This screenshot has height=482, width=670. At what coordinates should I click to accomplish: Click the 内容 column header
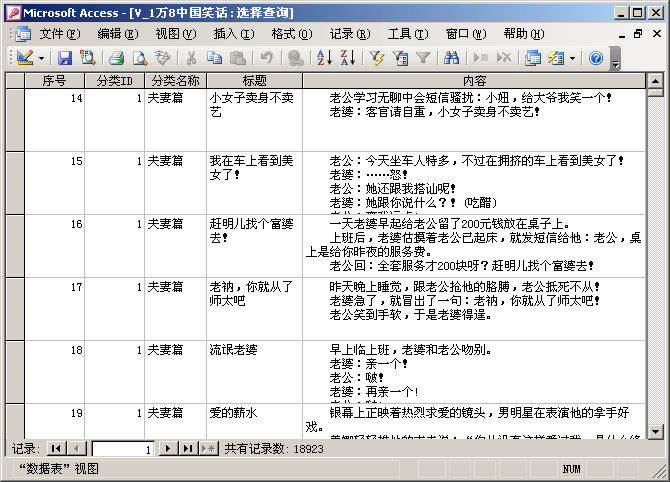(474, 81)
